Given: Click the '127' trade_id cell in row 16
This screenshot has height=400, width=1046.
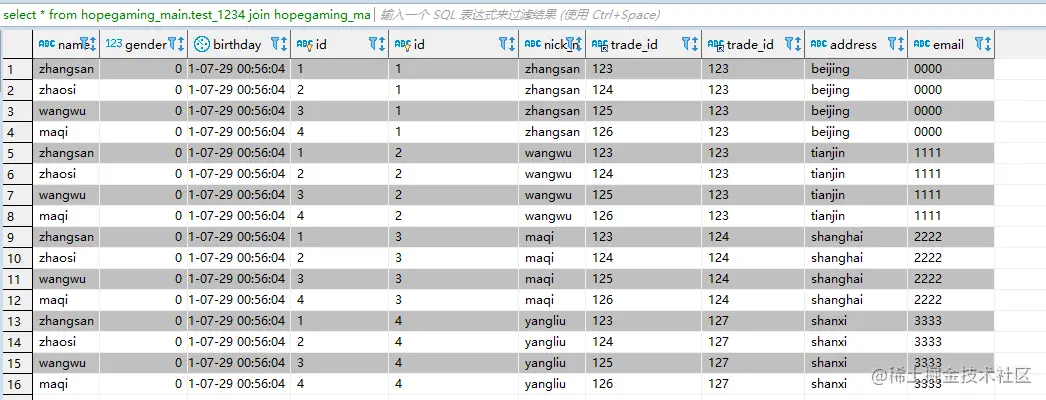Looking at the screenshot, I should (753, 384).
